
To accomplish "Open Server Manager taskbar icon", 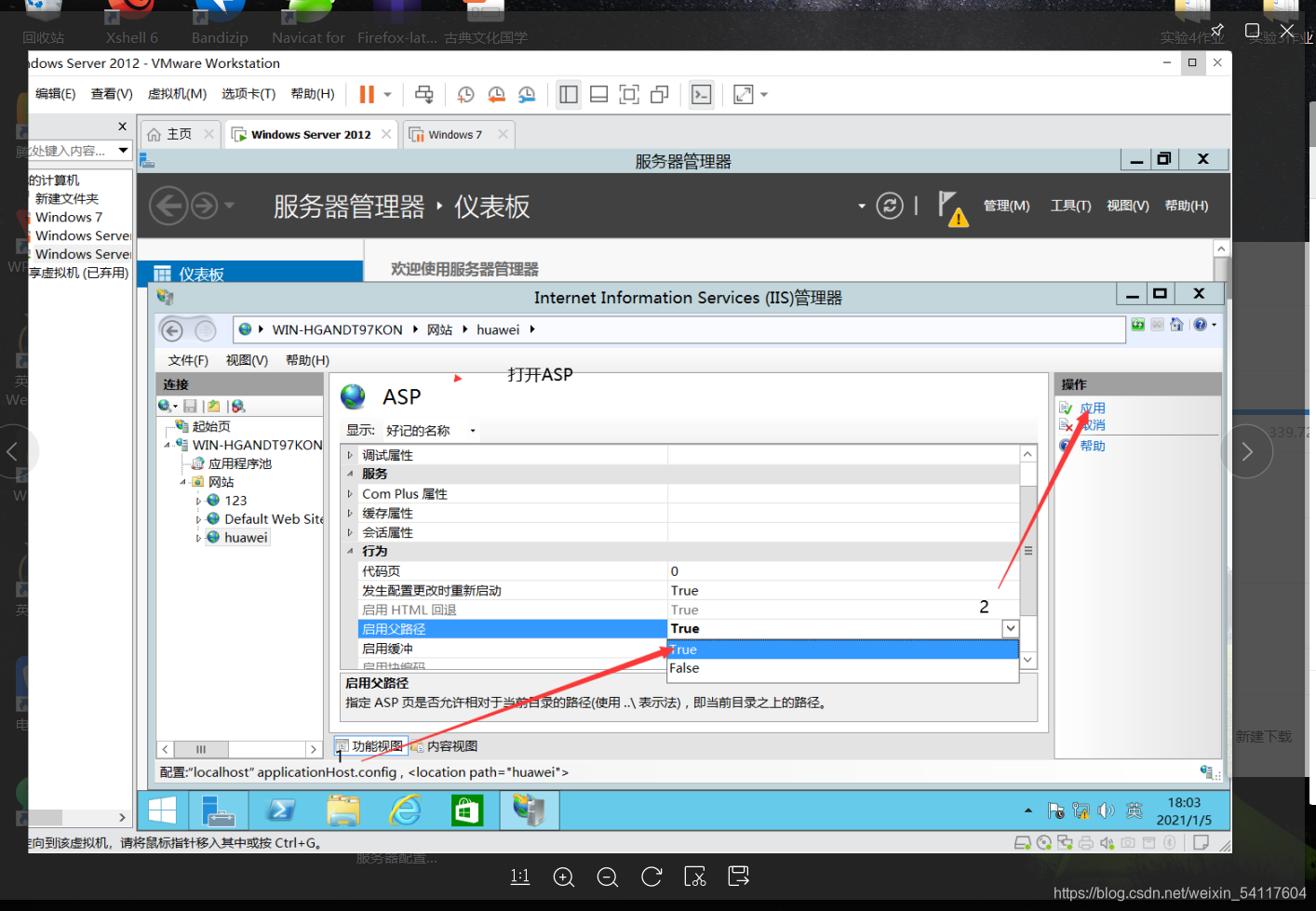I will (219, 811).
